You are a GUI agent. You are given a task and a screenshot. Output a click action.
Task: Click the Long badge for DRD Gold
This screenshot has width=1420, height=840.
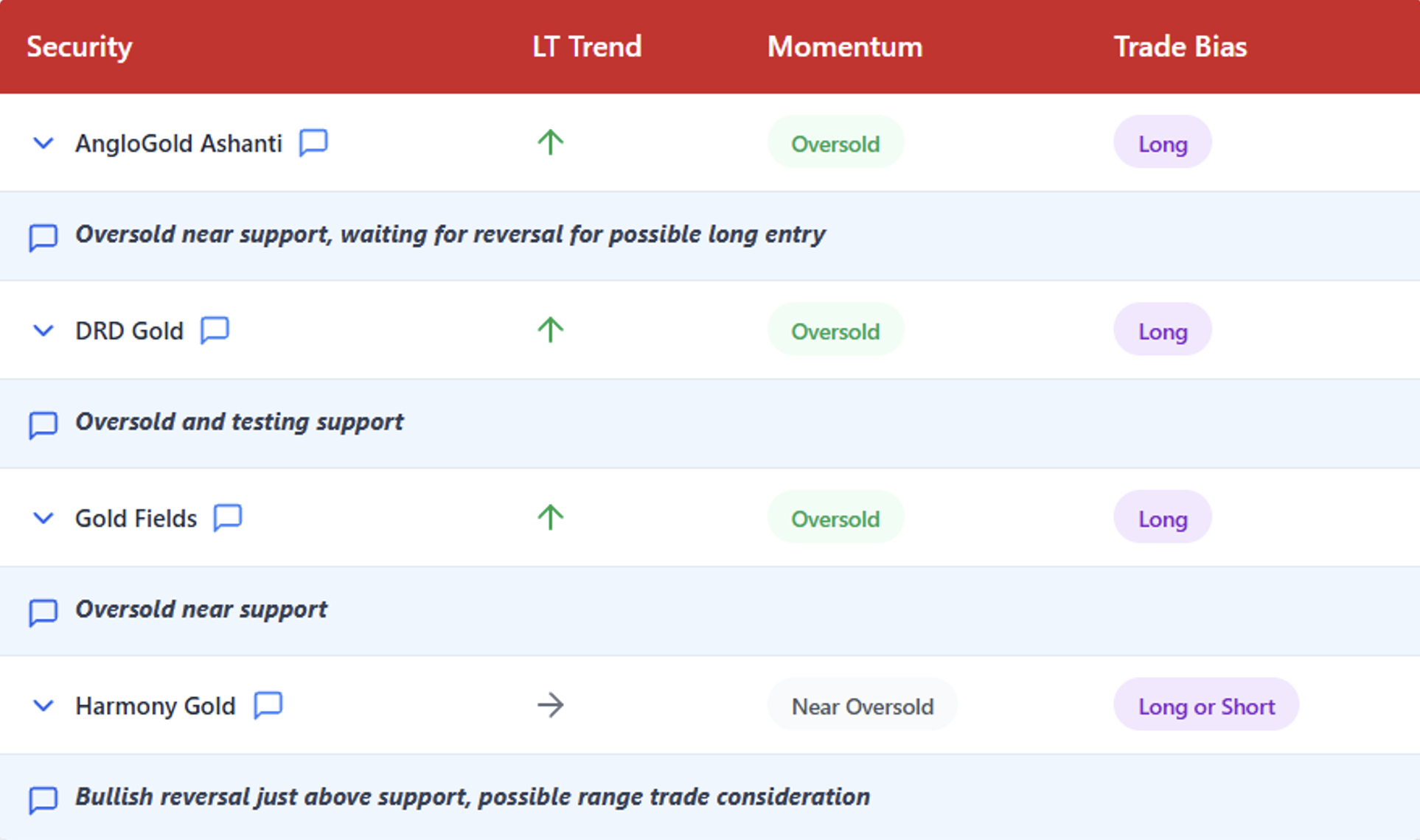(x=1163, y=330)
